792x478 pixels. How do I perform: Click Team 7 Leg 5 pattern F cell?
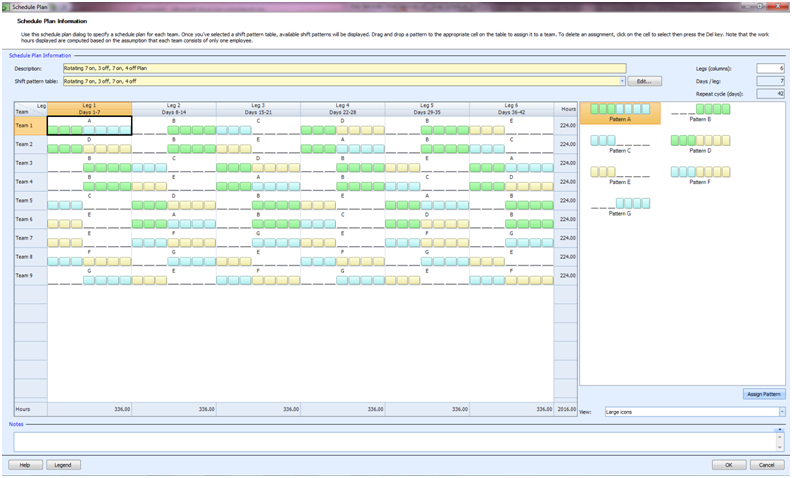tap(427, 238)
